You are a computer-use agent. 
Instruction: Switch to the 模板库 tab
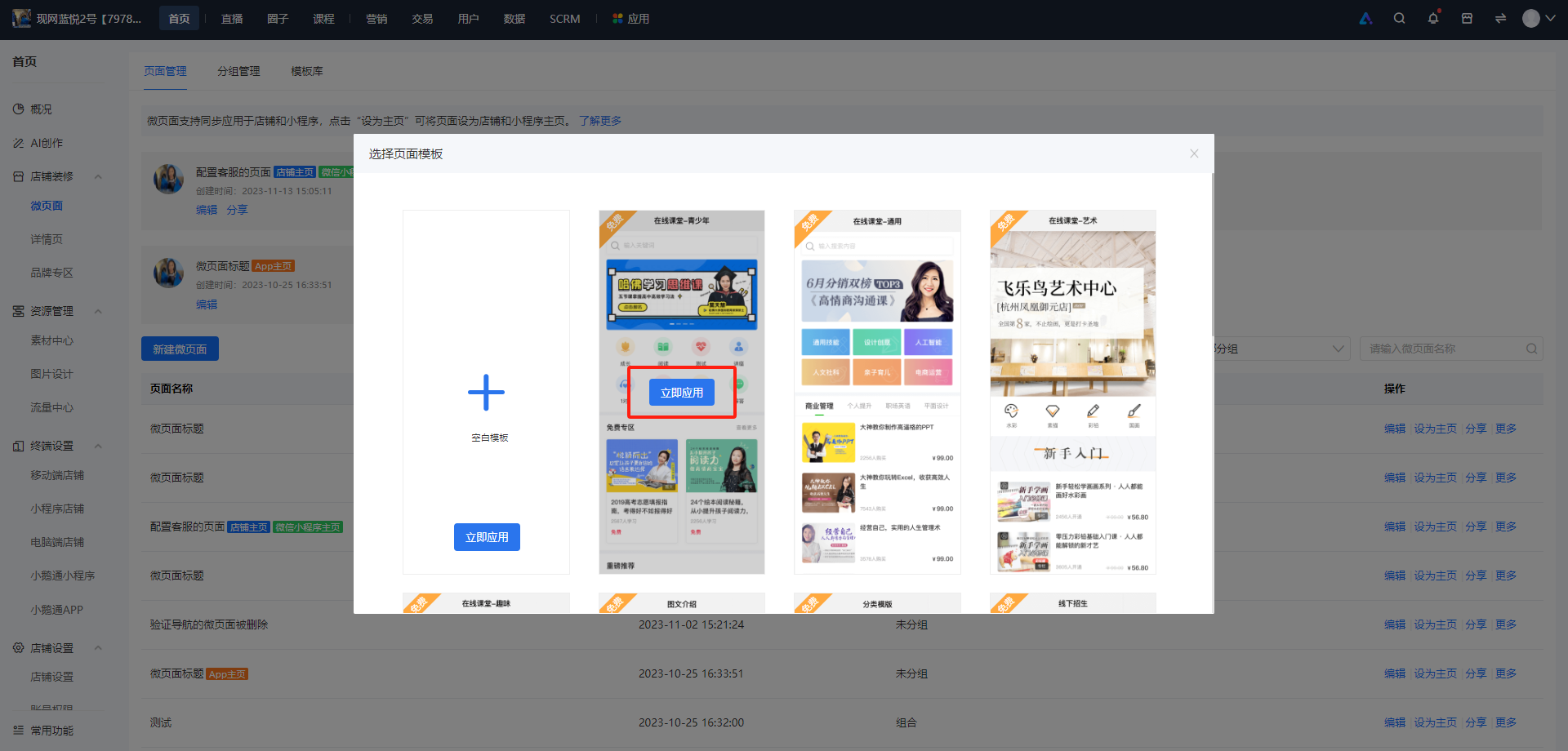(307, 71)
